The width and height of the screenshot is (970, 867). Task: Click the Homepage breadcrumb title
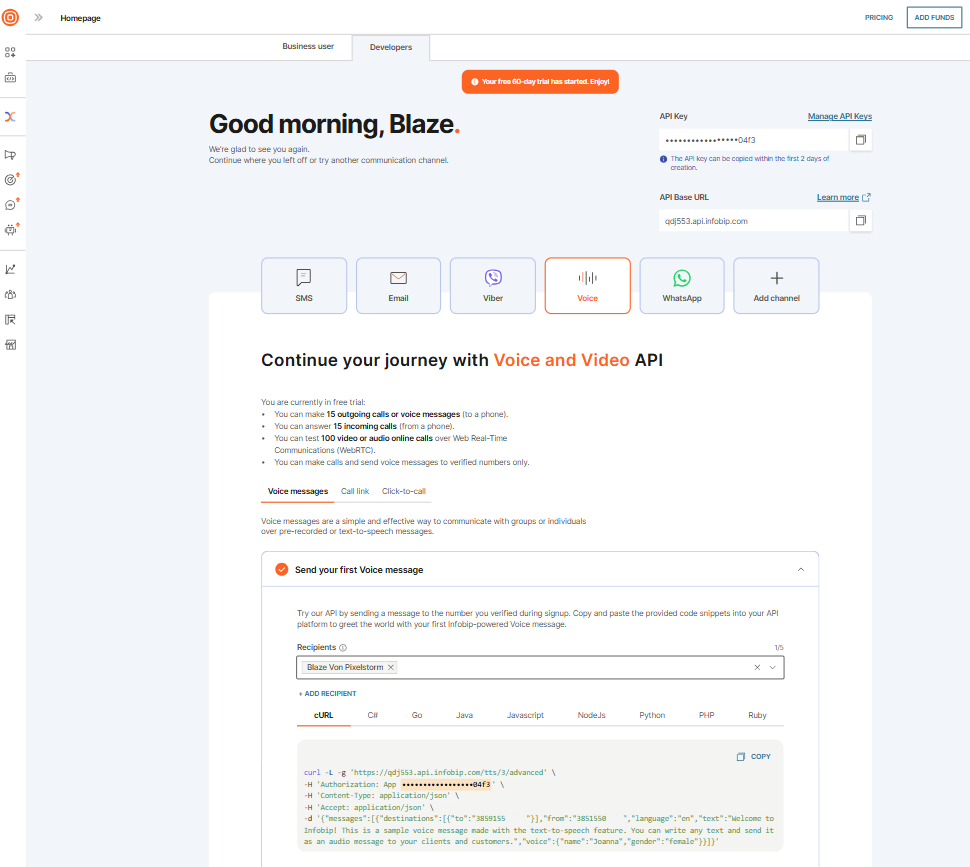click(80, 18)
